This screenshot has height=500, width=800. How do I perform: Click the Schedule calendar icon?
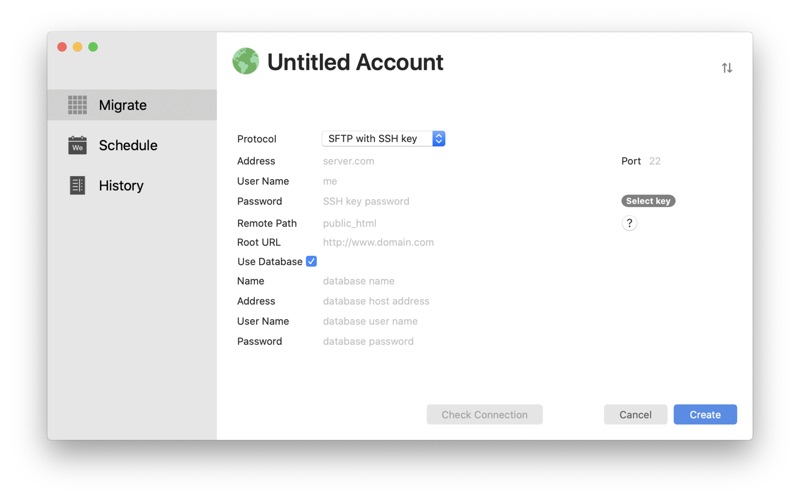pyautogui.click(x=78, y=145)
